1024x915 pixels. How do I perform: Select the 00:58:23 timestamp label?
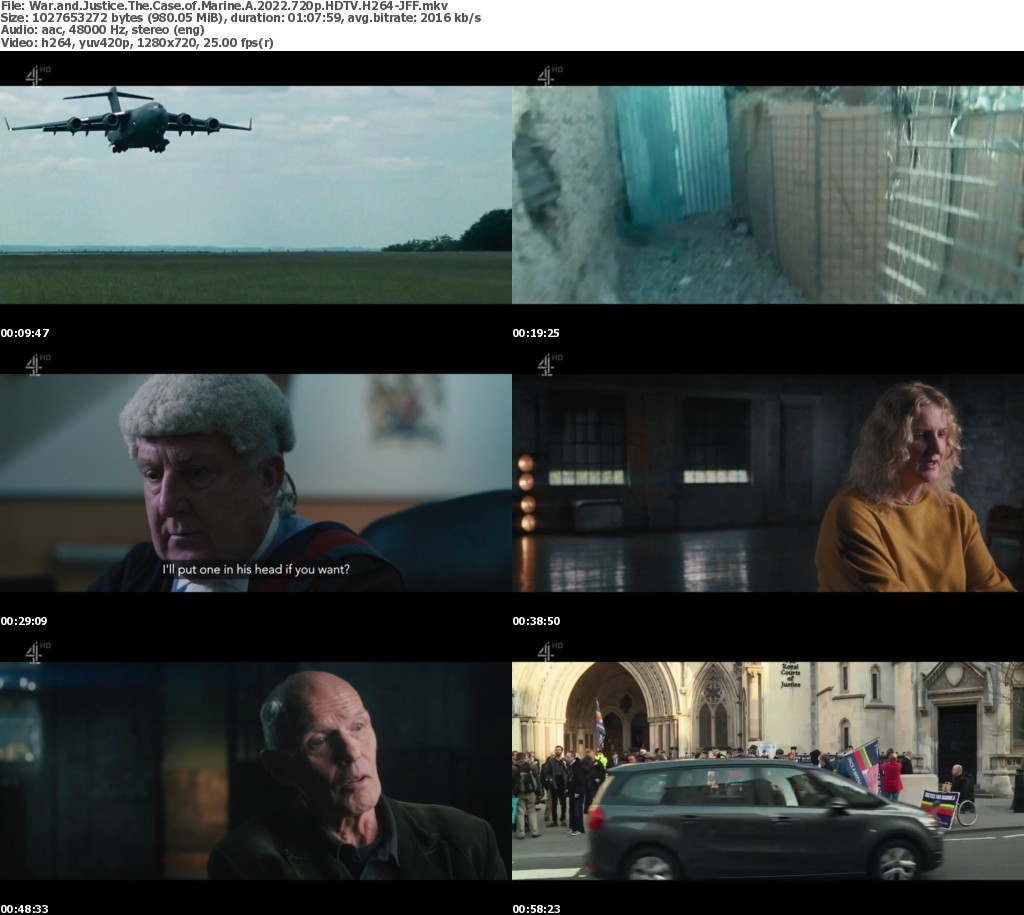(537, 909)
